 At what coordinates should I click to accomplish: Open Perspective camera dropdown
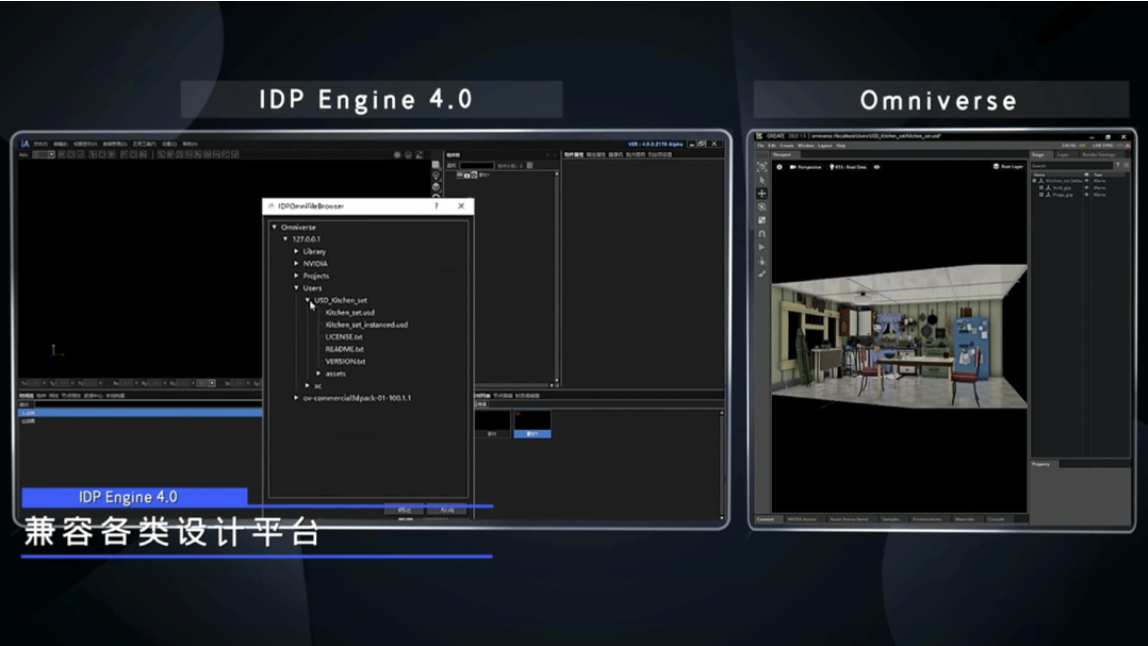click(x=805, y=167)
